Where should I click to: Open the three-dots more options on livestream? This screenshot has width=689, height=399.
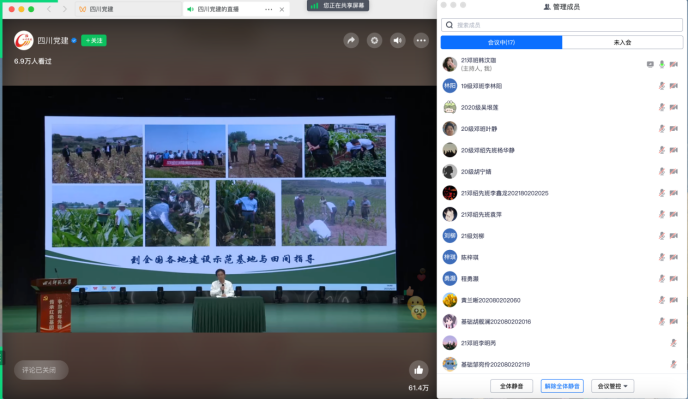coord(421,40)
